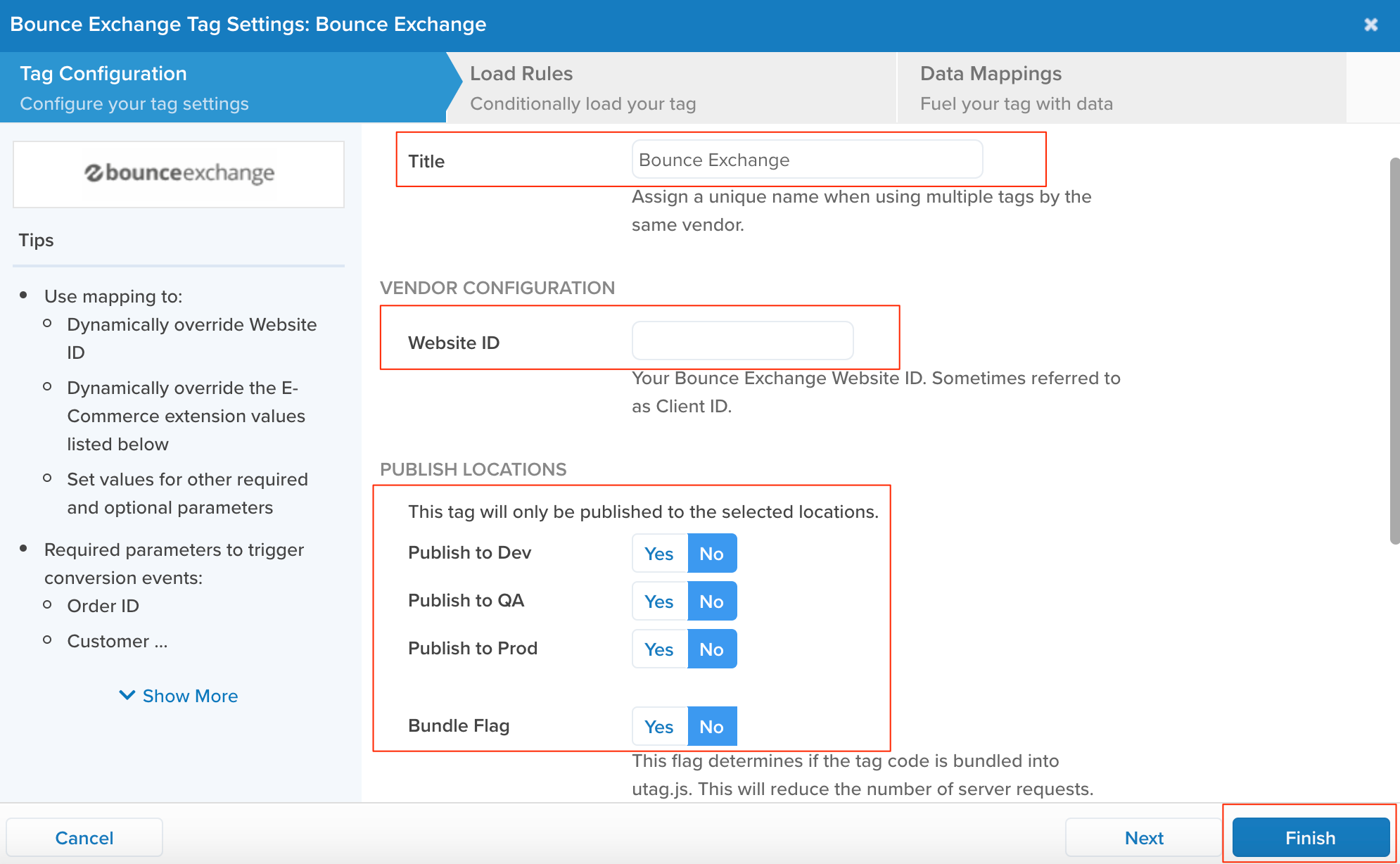The image size is (1400, 864).
Task: Click the Next button
Action: click(1144, 837)
